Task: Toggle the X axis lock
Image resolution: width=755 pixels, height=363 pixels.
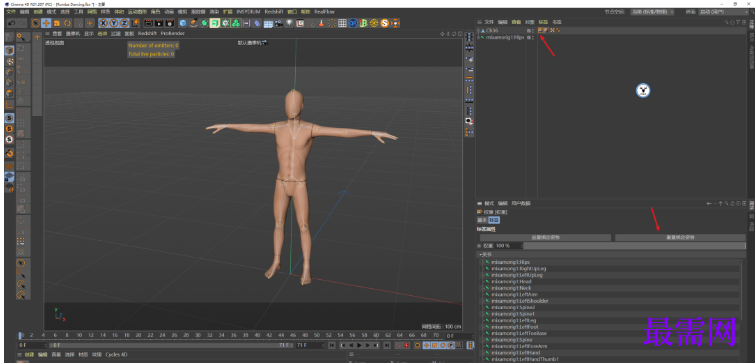Action: (x=103, y=23)
